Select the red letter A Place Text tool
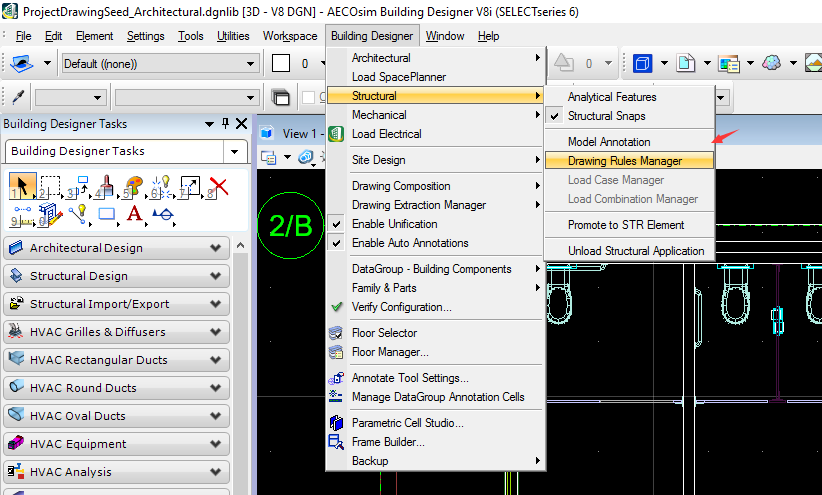Screen dimensions: 822x495 pyautogui.click(x=135, y=214)
